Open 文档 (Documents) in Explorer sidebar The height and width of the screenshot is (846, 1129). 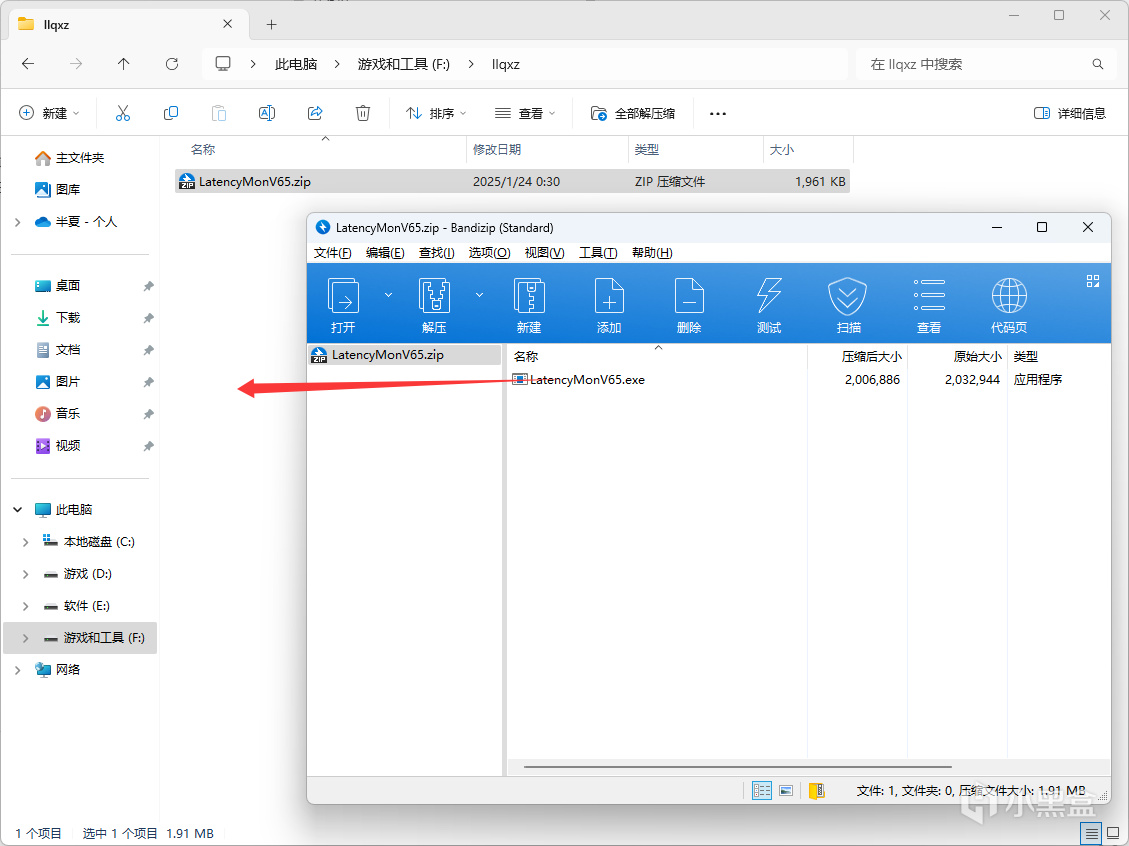coord(68,350)
